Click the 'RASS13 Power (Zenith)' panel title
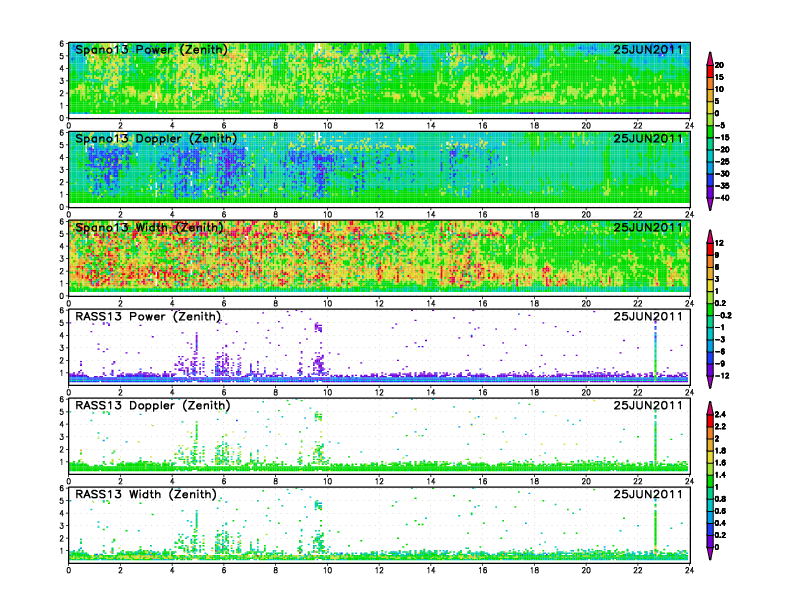Viewport: 792px width, 612px height. point(148,317)
